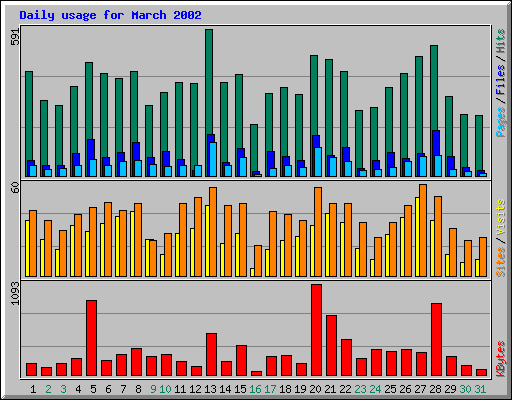
Task: Click the Sites legend label
Action: pyautogui.click(x=501, y=262)
